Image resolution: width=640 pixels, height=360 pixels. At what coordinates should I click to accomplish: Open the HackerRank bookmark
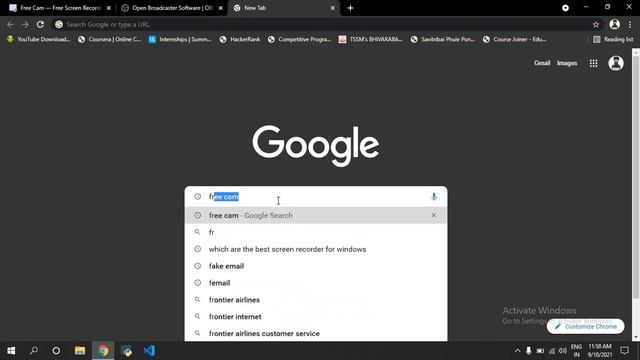point(240,39)
